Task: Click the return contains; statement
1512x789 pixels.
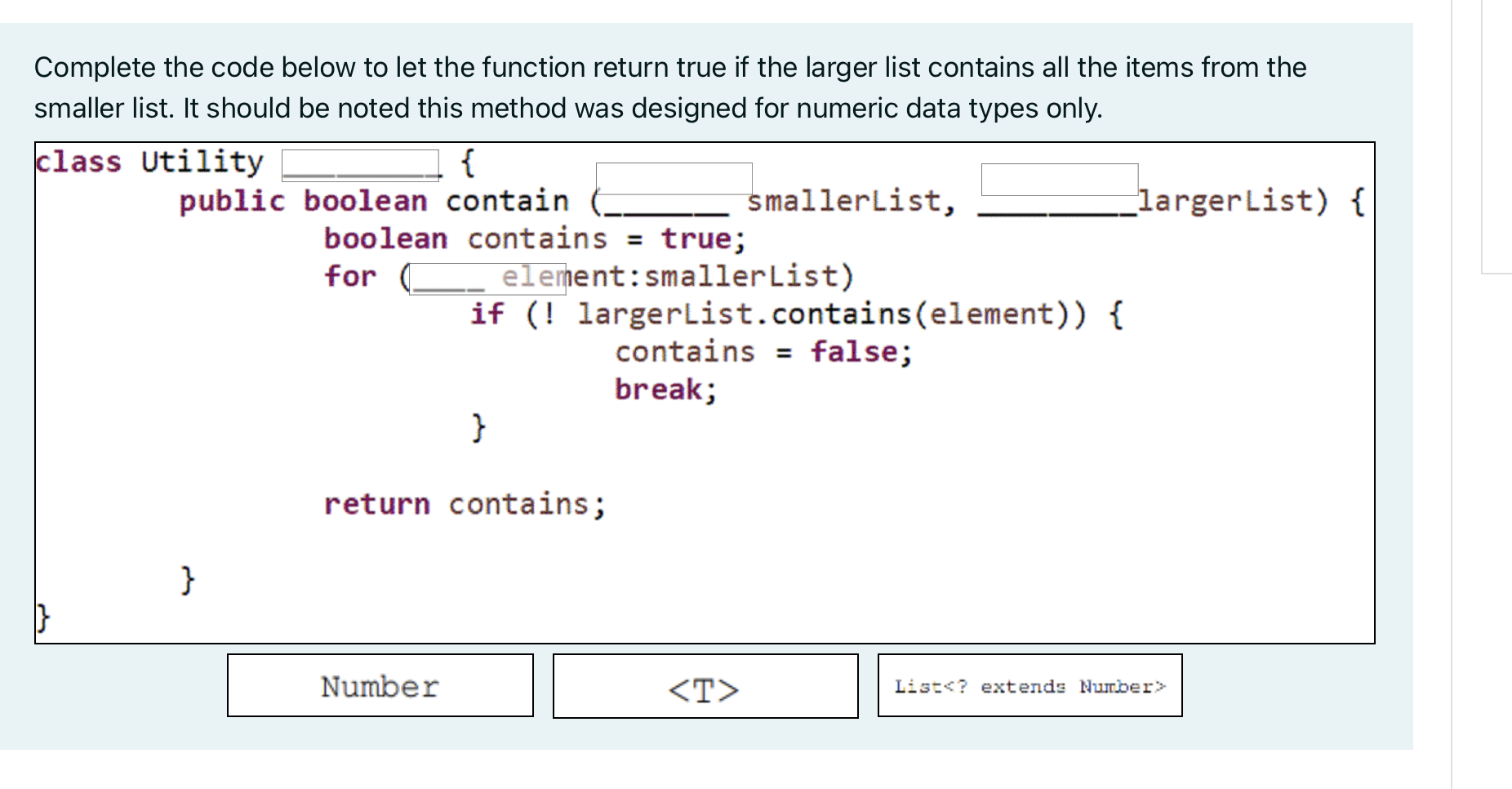Action: click(466, 504)
